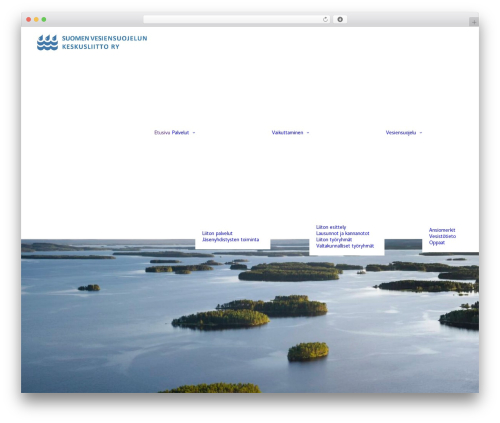Go to the Etusivu page

pos(162,133)
